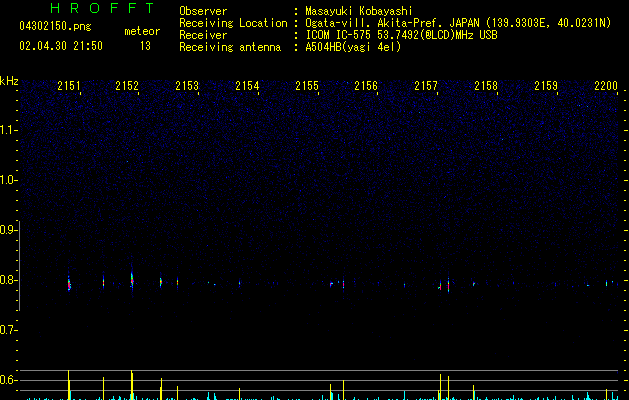Click the date stamp 02.04.30 21:50
This screenshot has width=629, height=400.
[x=61, y=46]
